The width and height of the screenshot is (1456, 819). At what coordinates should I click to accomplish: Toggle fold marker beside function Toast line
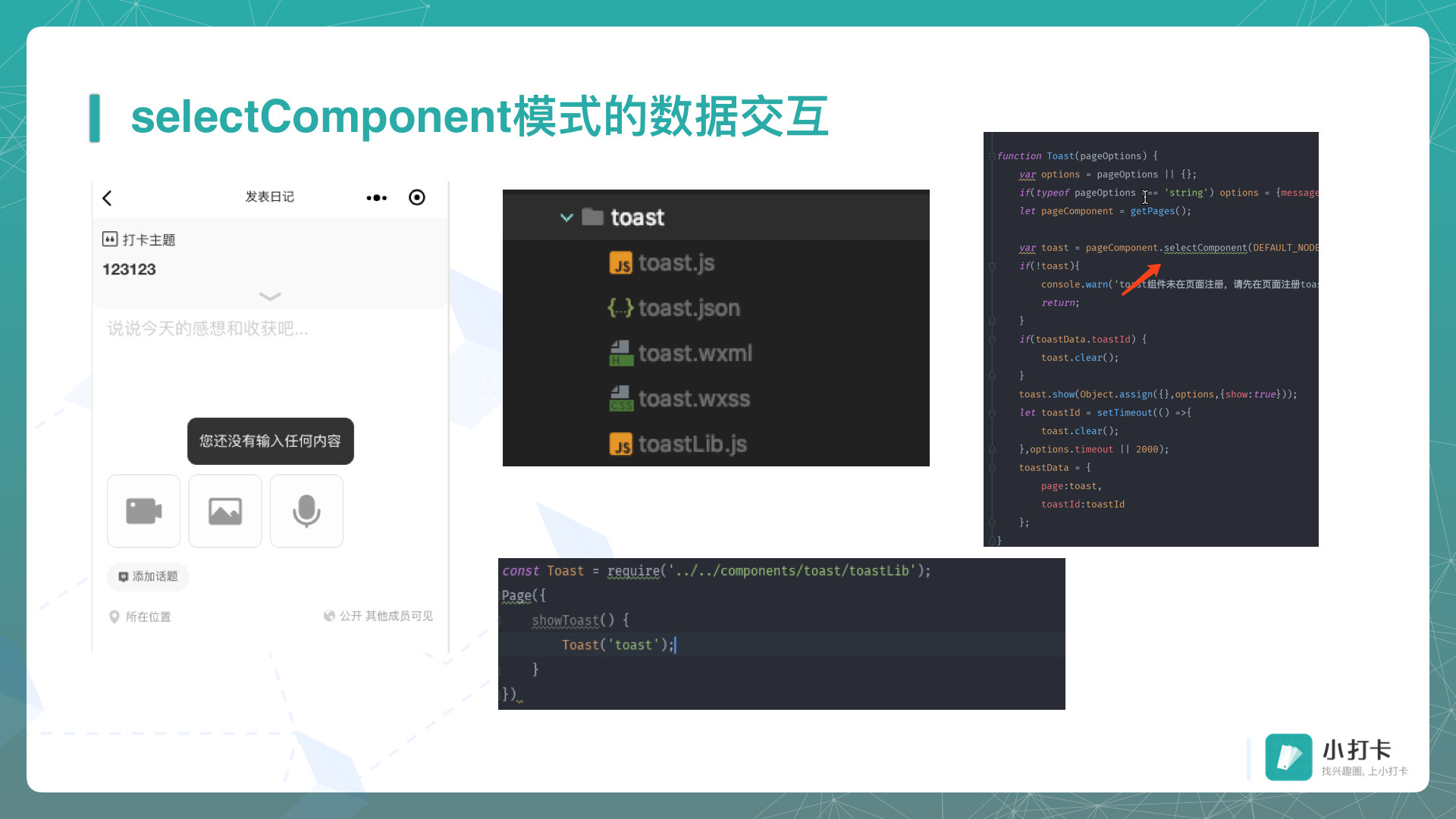tap(992, 156)
